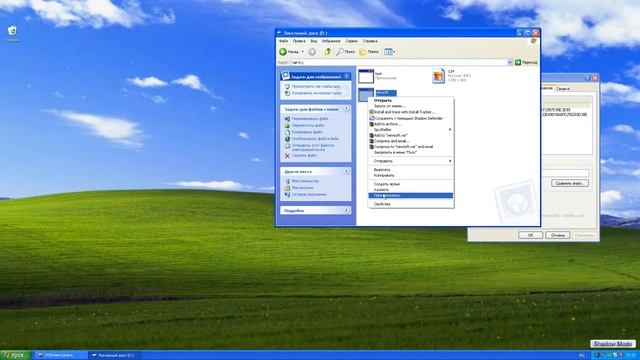Click the compare file button in dialog
This screenshot has width=640, height=360.
coord(570,183)
